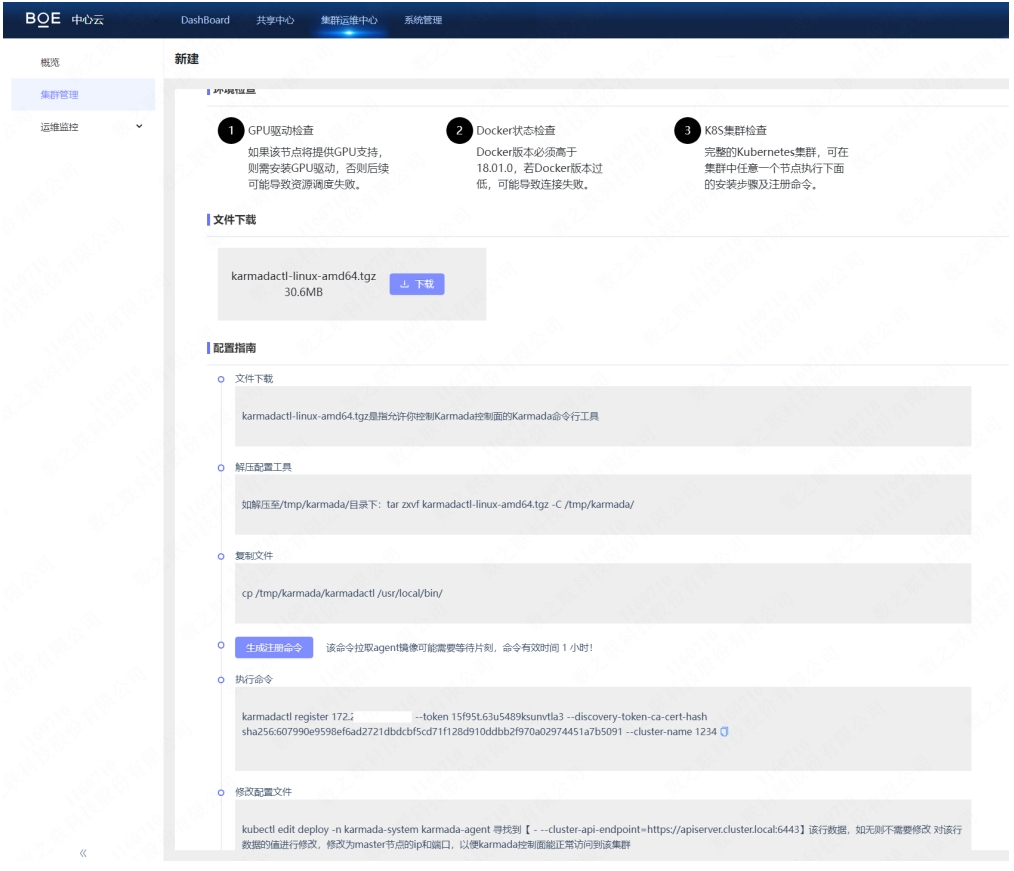This screenshot has width=1014, height=871.
Task: Open the 共享中心 menu
Action: pyautogui.click(x=273, y=19)
